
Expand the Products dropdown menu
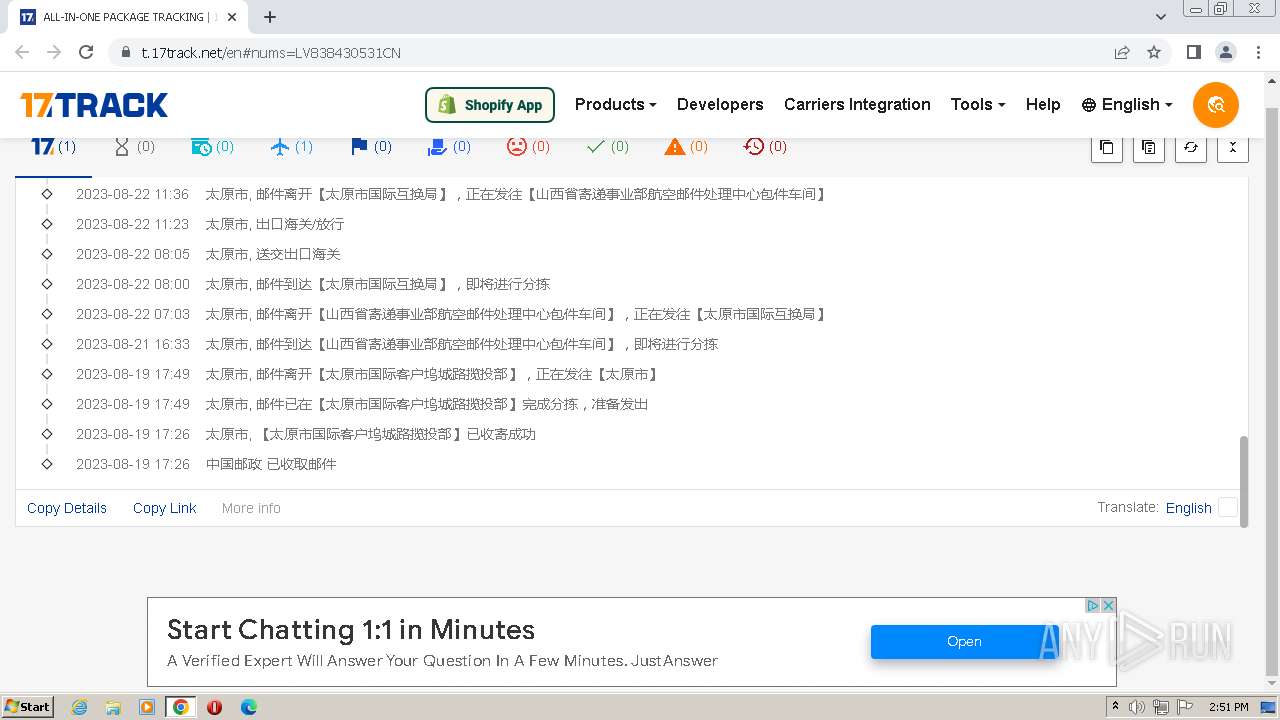pos(615,105)
